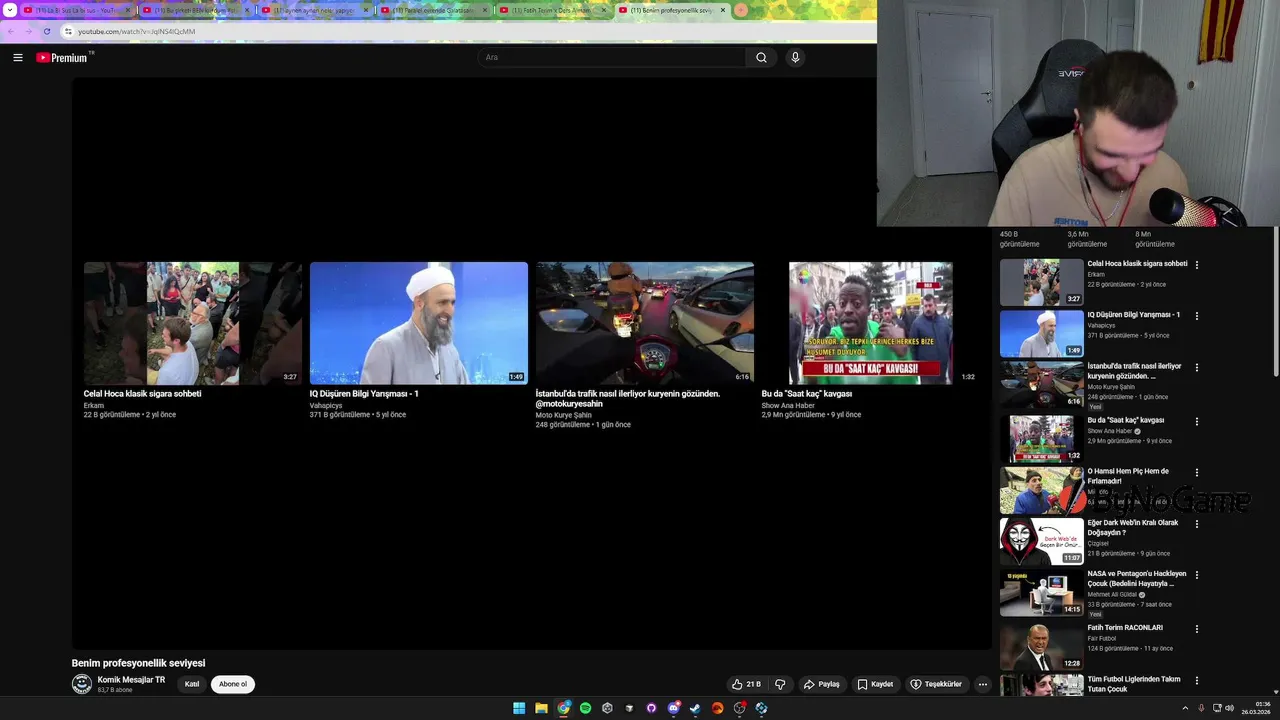Viewport: 1280px width, 720px height.
Task: Open options menu for sidebar 'Celal Hoca' video
Action: (x=1197, y=265)
